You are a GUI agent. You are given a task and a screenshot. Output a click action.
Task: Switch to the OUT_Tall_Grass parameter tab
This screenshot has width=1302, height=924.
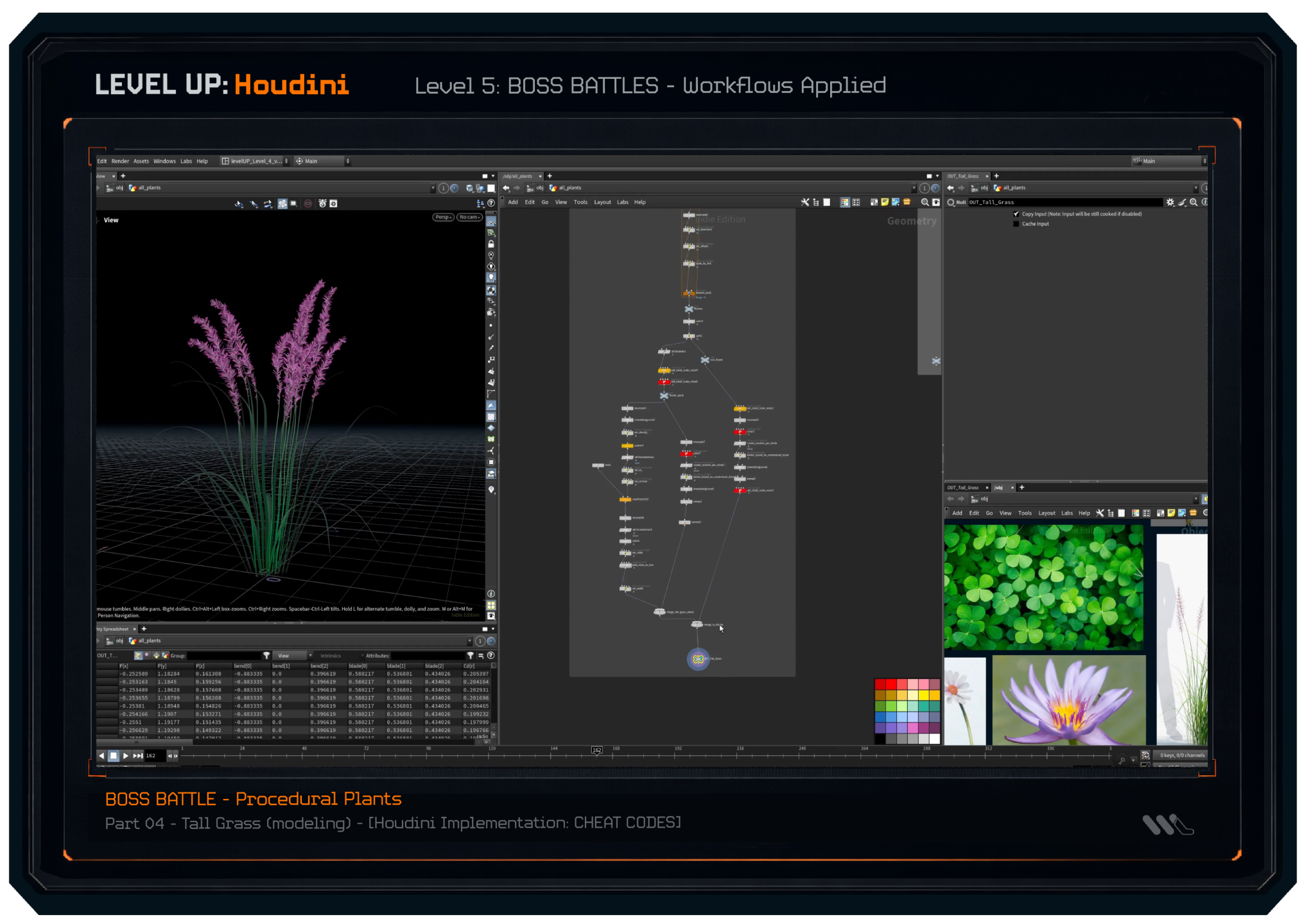click(x=963, y=176)
